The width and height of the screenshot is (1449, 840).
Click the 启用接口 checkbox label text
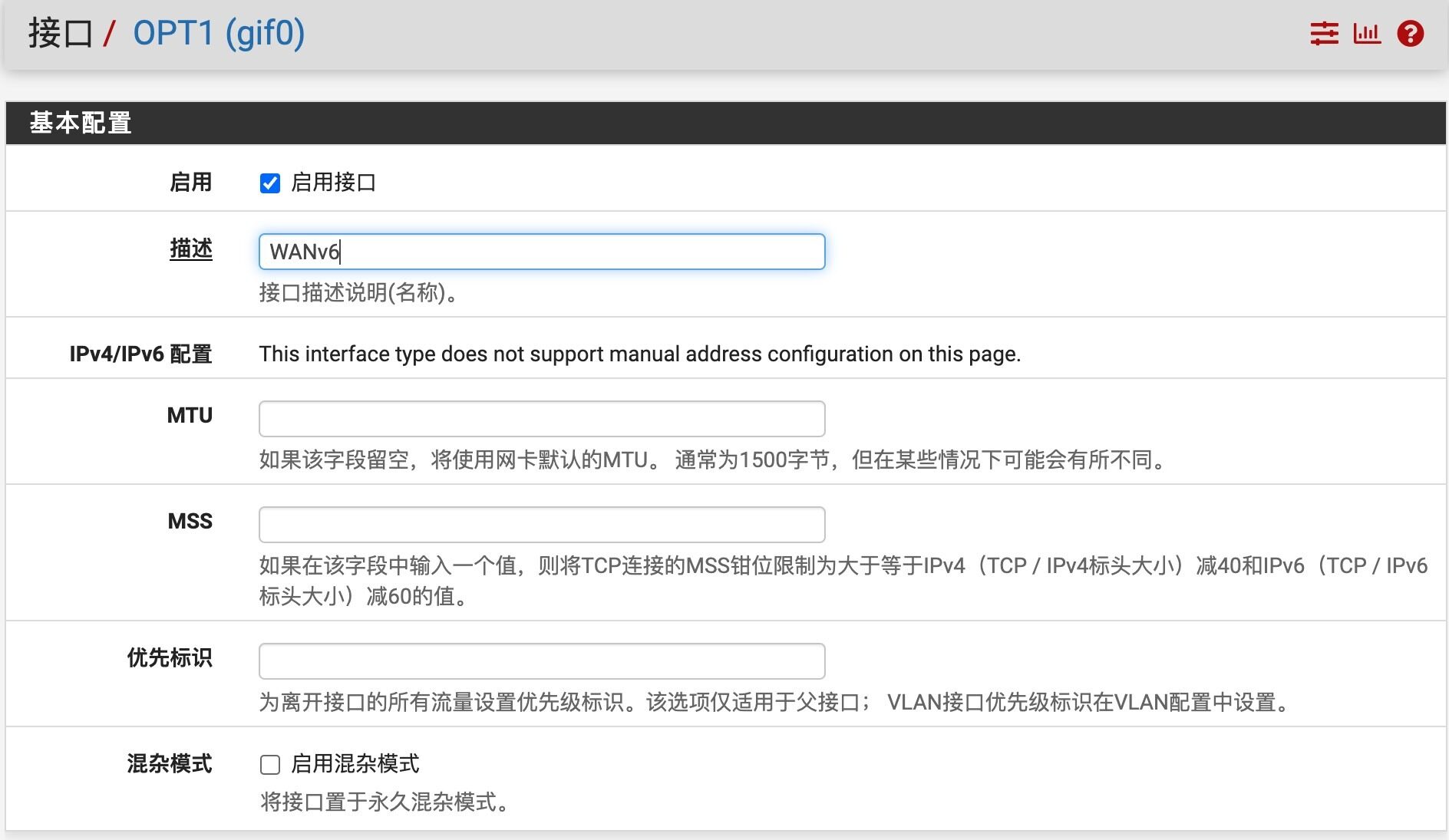pyautogui.click(x=333, y=183)
